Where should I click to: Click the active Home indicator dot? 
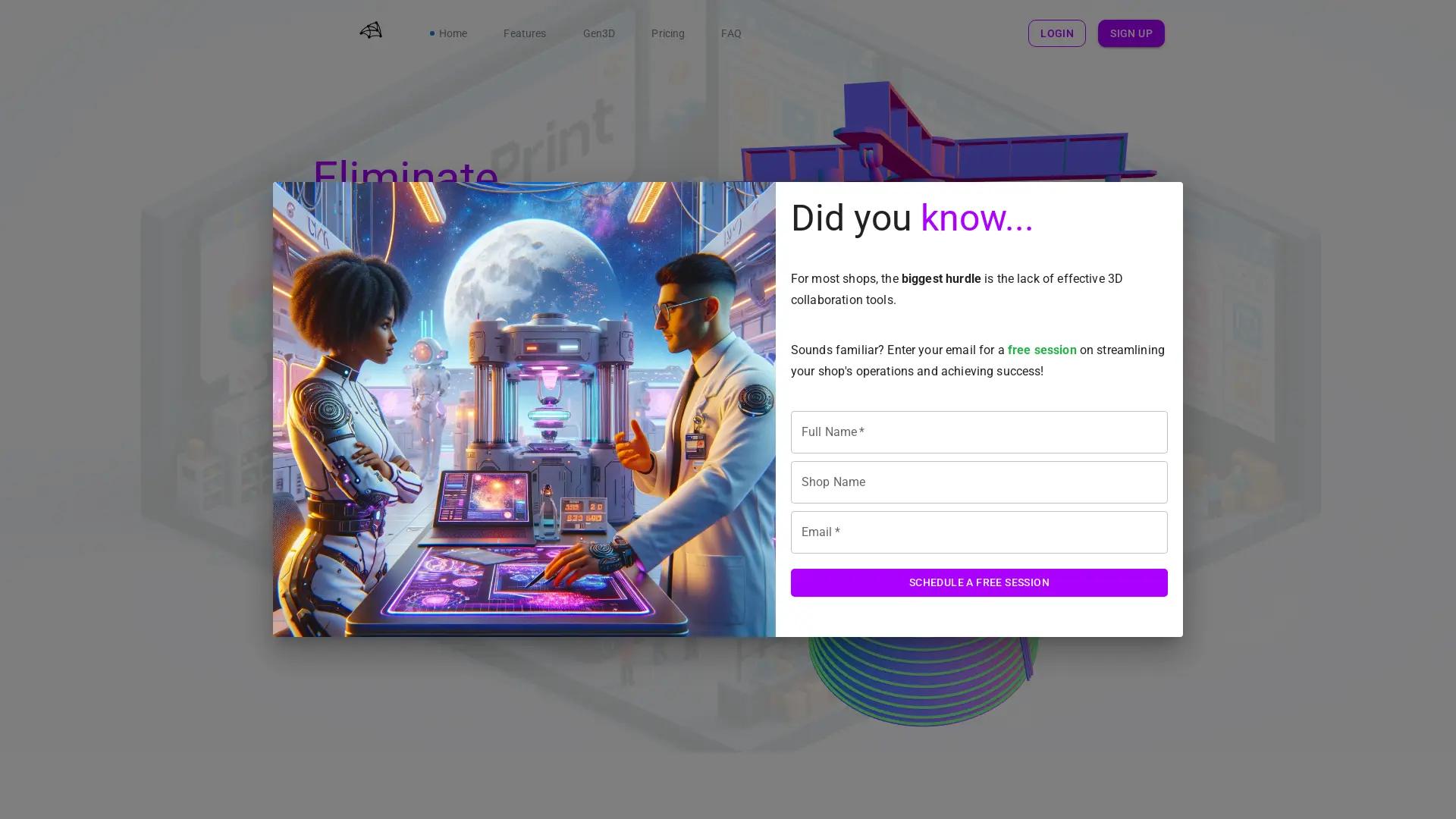pos(432,33)
